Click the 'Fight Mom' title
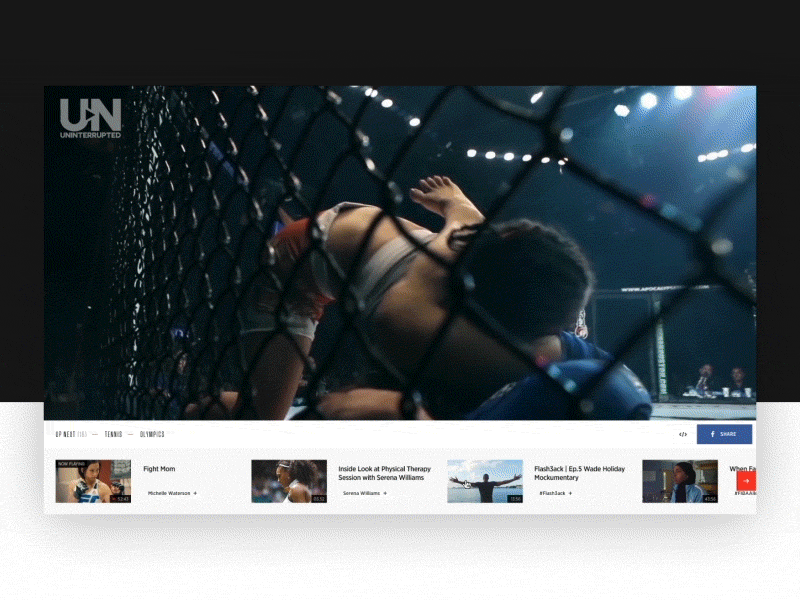The image size is (800, 600). click(159, 468)
